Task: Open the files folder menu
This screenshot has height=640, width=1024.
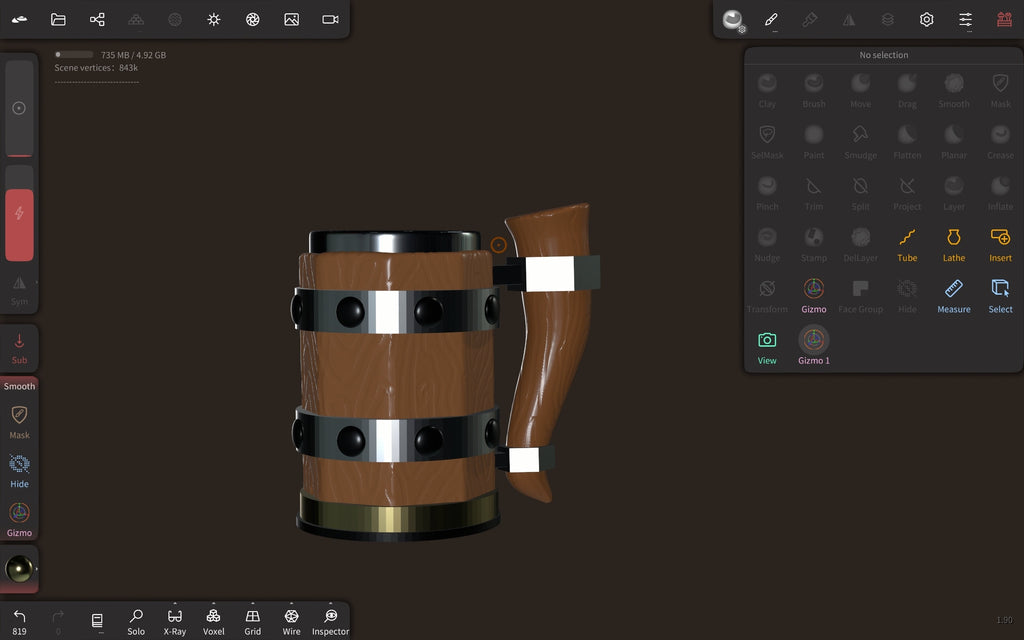Action: 58,20
